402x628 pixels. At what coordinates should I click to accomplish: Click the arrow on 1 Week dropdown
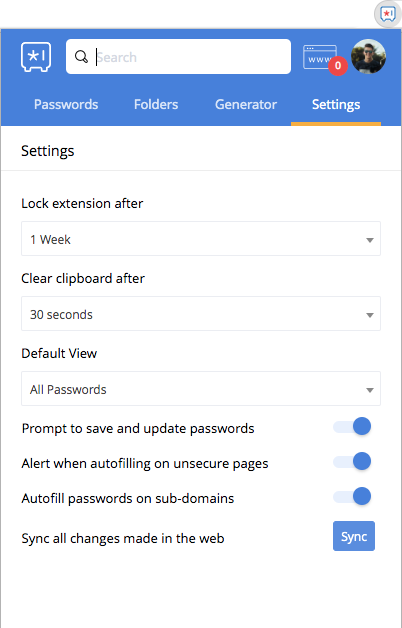click(370, 240)
